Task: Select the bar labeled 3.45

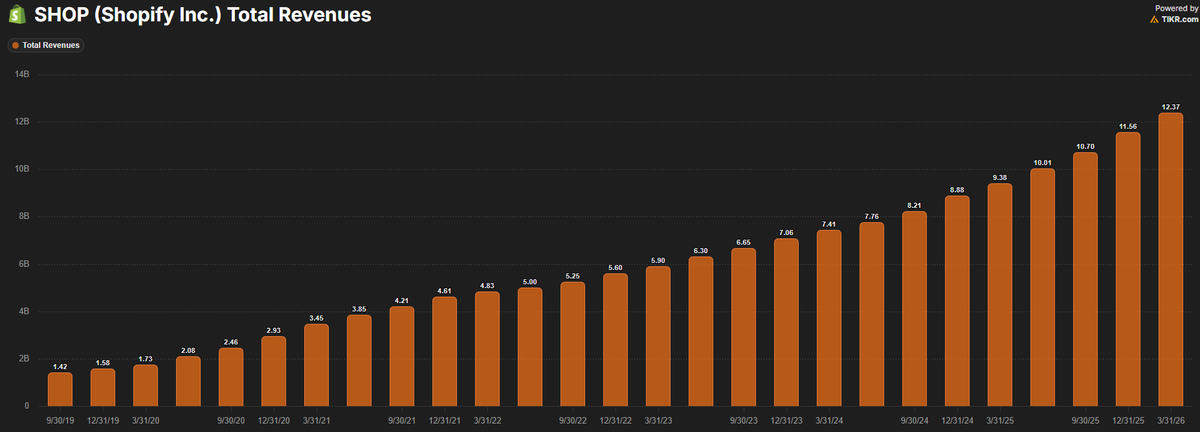Action: (x=316, y=365)
